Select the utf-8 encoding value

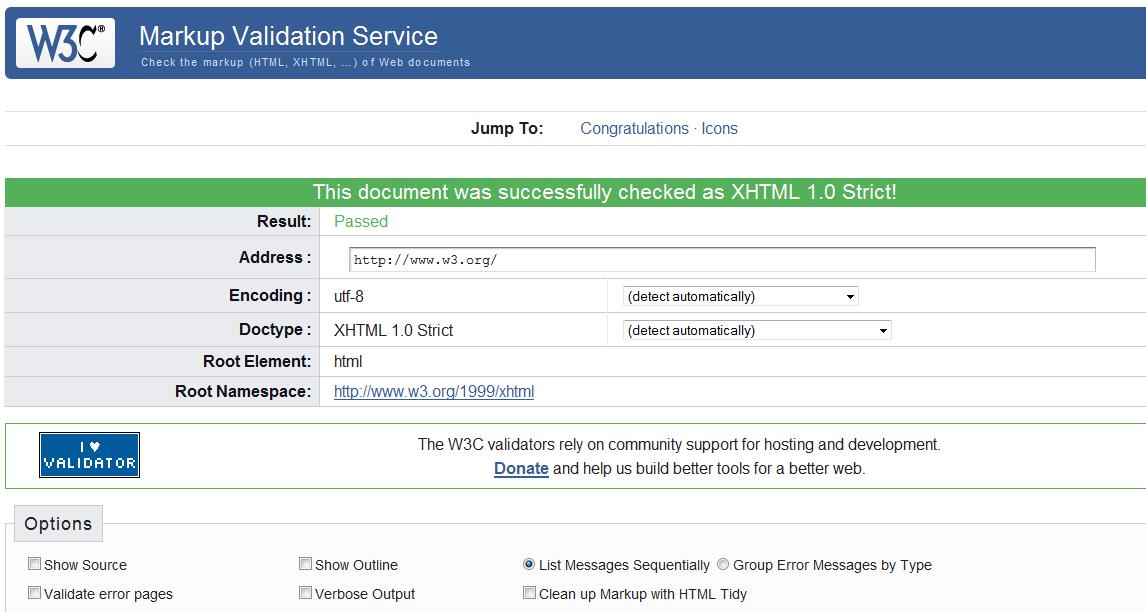pos(349,296)
